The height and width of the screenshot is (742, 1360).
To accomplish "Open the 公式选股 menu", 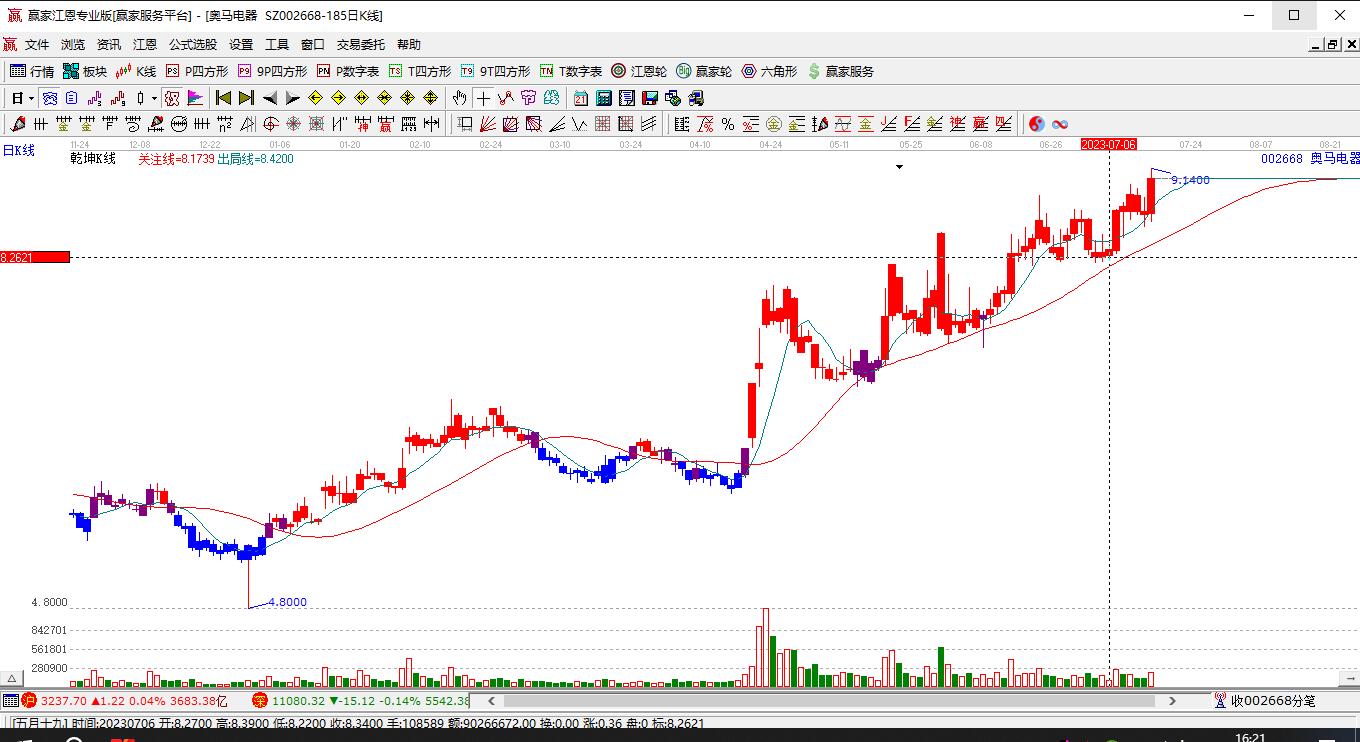I will click(x=193, y=45).
